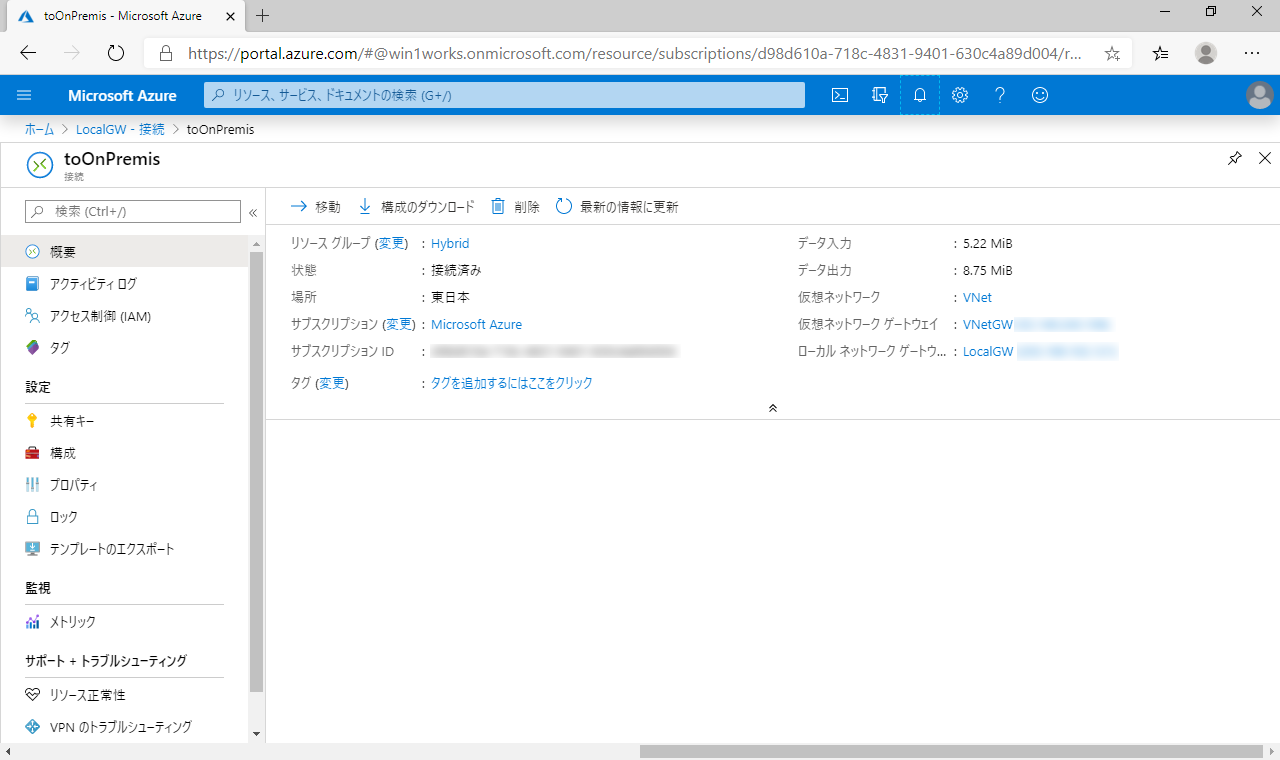Click the browser address bar URL

tap(635, 53)
